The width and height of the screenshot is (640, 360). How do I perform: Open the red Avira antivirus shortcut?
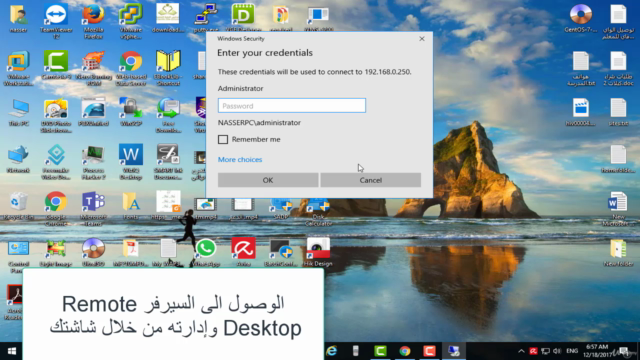[x=243, y=253]
